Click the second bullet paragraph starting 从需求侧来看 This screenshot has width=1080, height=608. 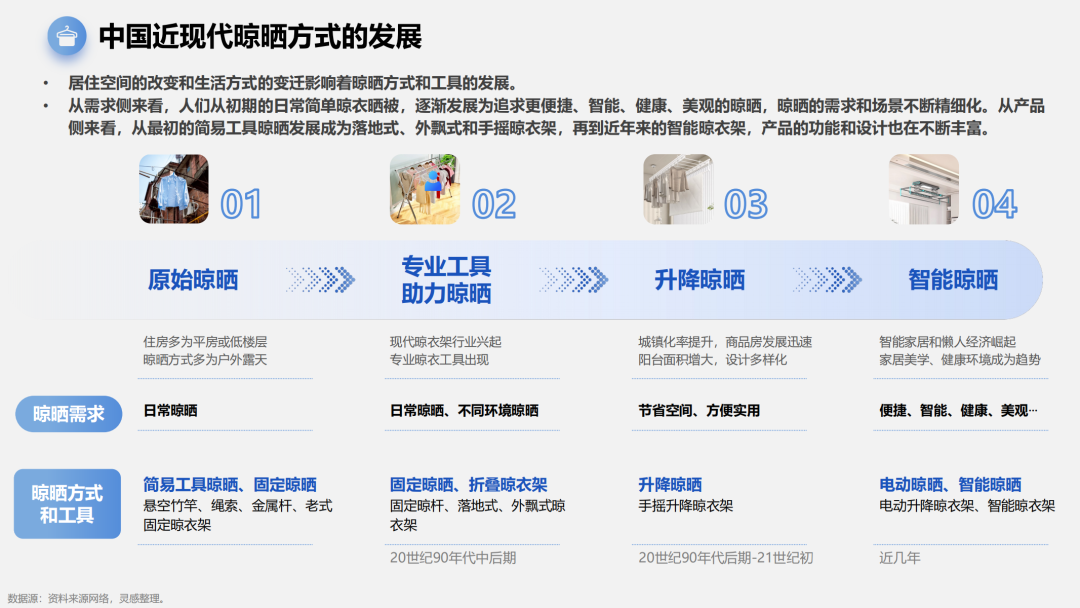(557, 117)
